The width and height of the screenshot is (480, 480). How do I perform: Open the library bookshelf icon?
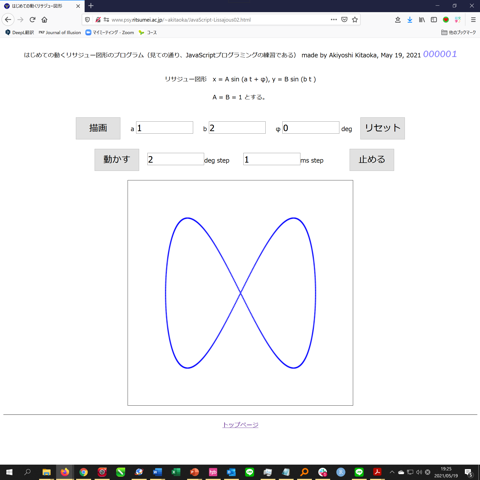point(422,20)
